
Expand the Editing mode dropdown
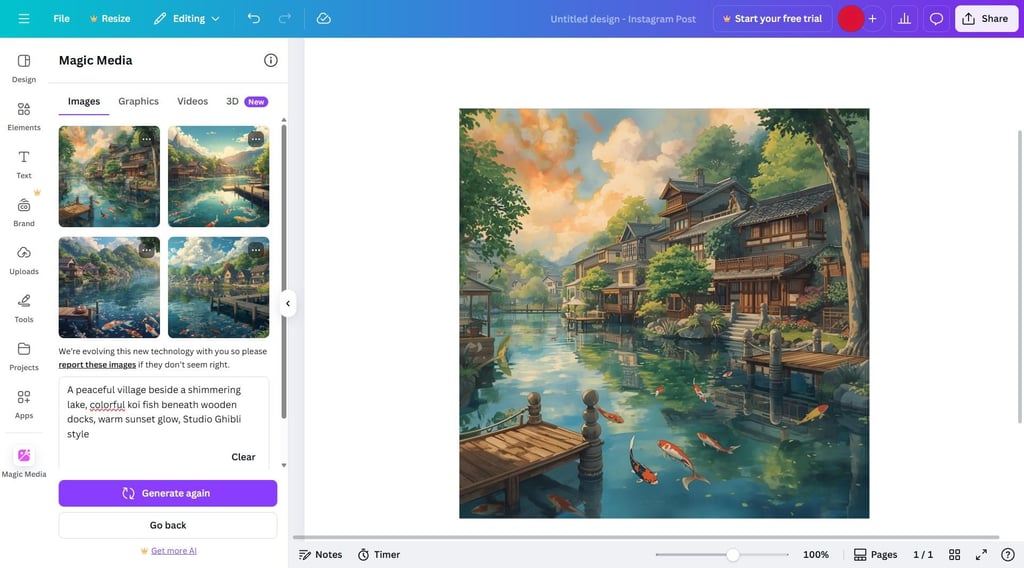click(186, 18)
